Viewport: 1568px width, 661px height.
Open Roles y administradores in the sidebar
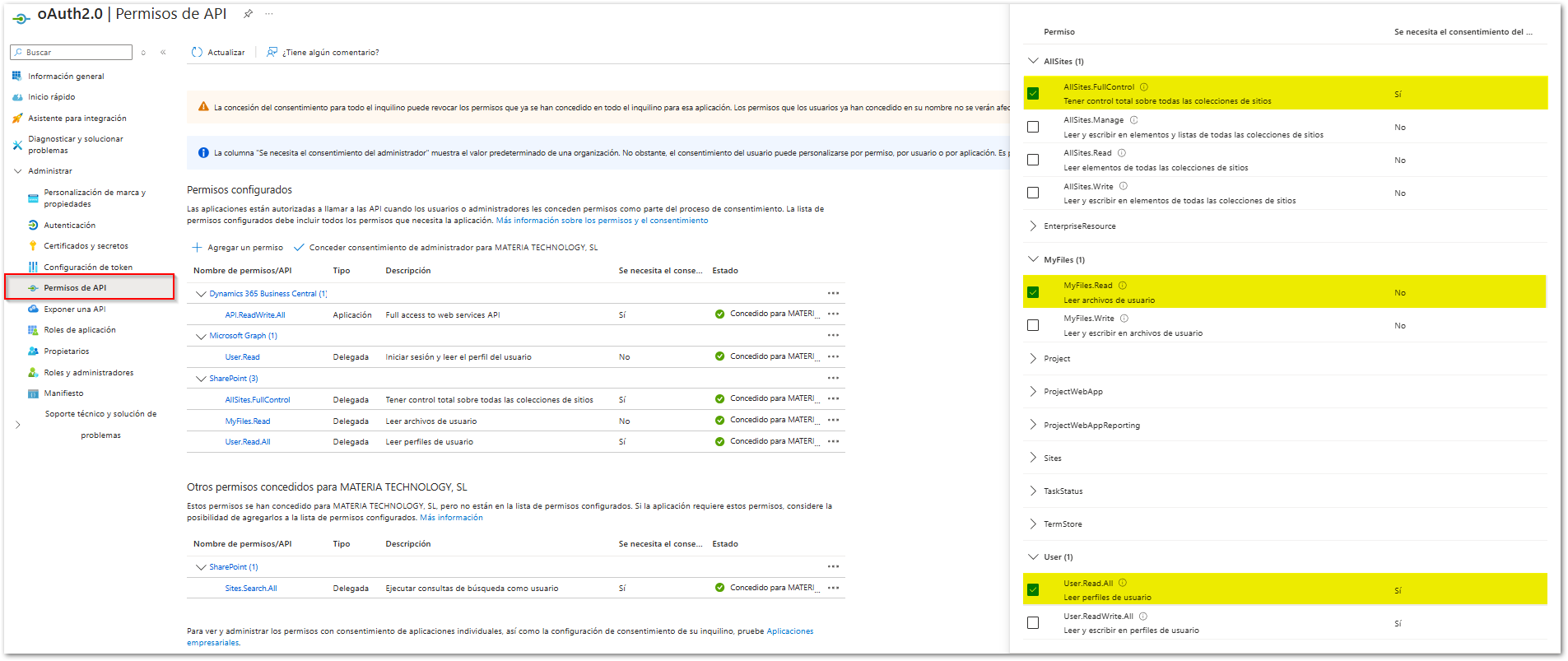pyautogui.click(x=88, y=373)
